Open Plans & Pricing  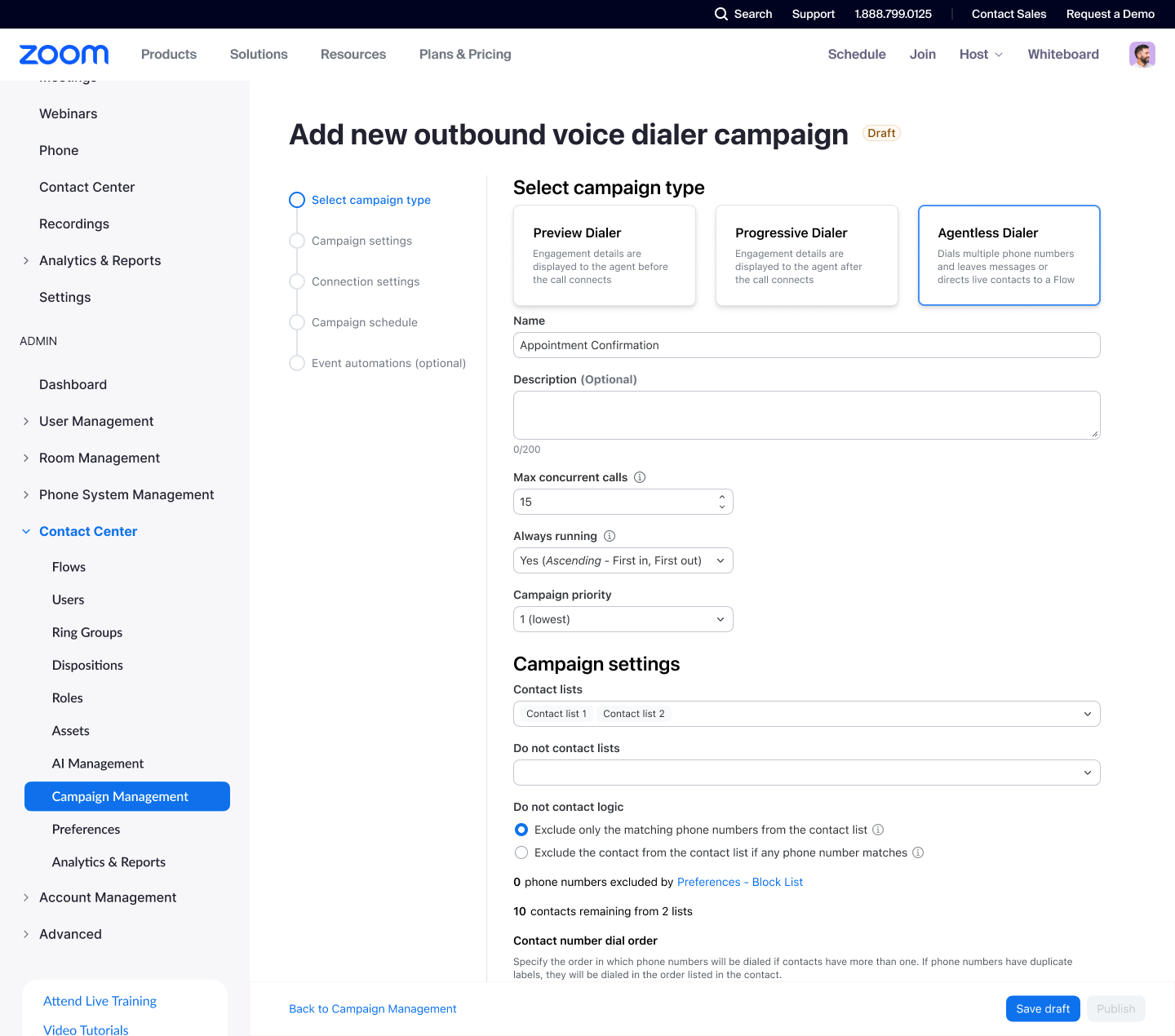465,55
